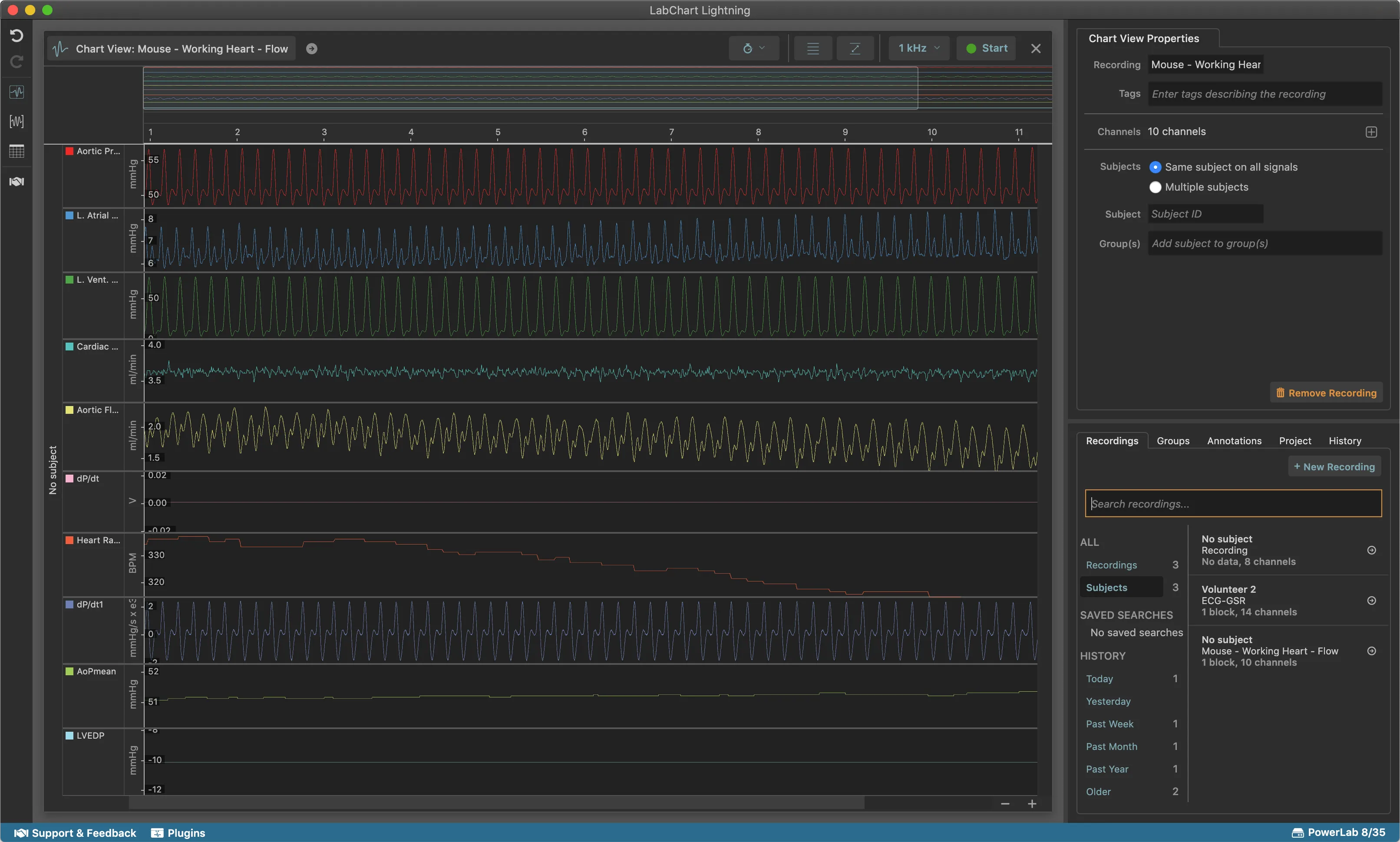The image size is (1400, 842).
Task: Click the horizontal lines layout toolbar icon
Action: point(812,48)
